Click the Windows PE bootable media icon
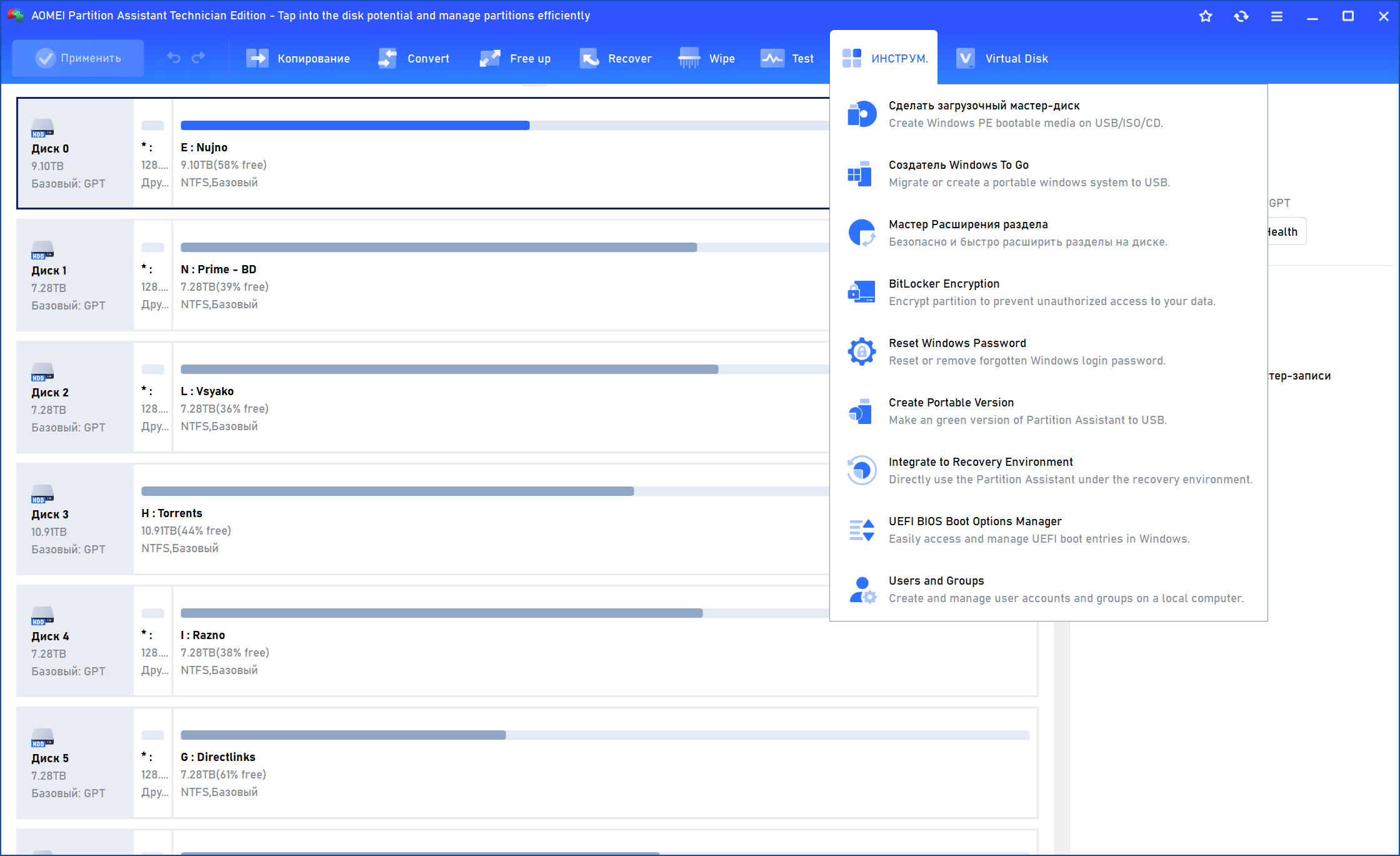The height and width of the screenshot is (856, 1400). pos(861,114)
